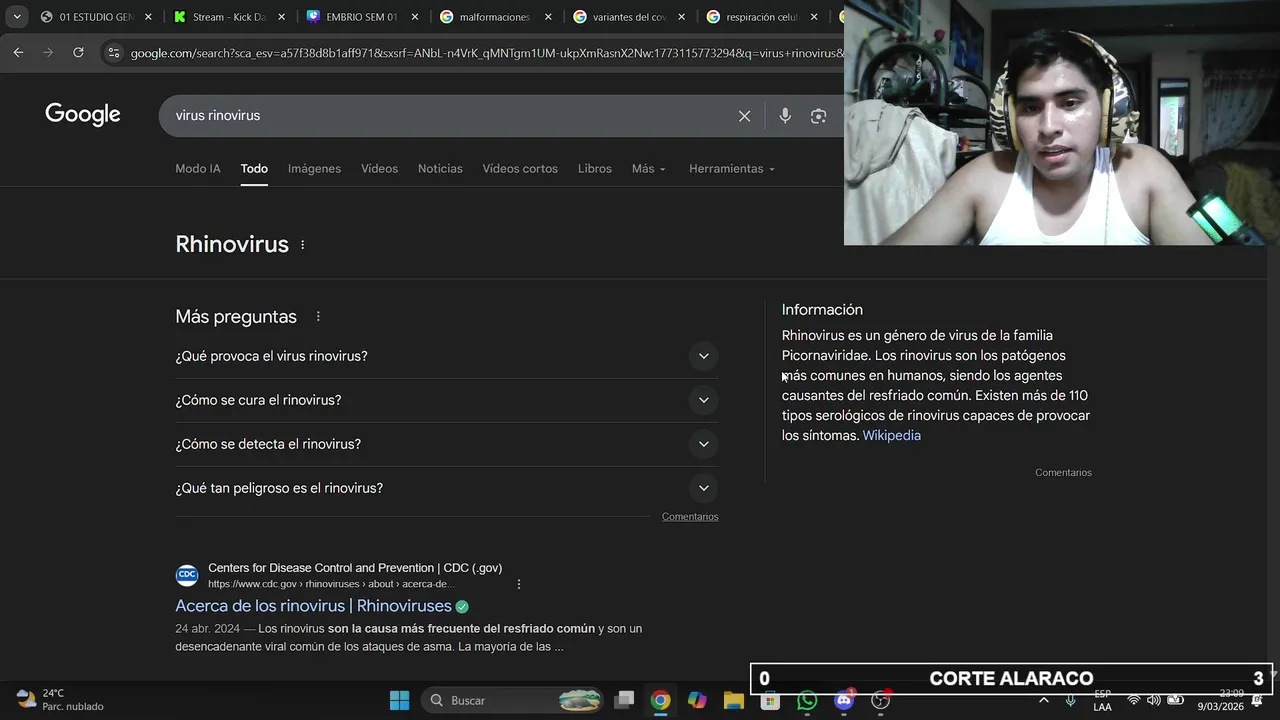Viewport: 1280px width, 720px height.
Task: Open Google Lens image search icon
Action: [818, 116]
